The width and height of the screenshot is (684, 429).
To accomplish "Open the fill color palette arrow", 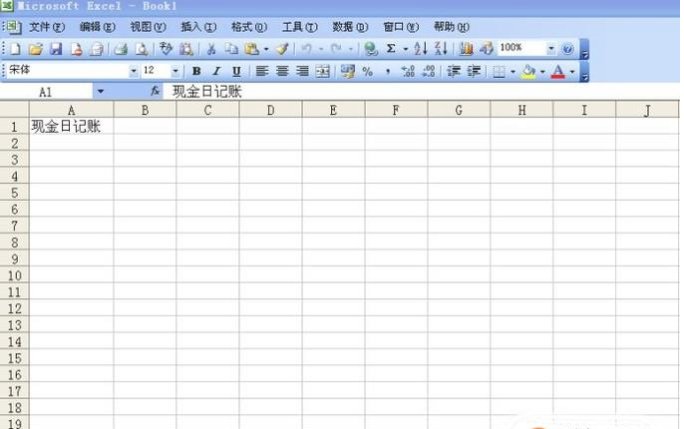I will coord(543,71).
